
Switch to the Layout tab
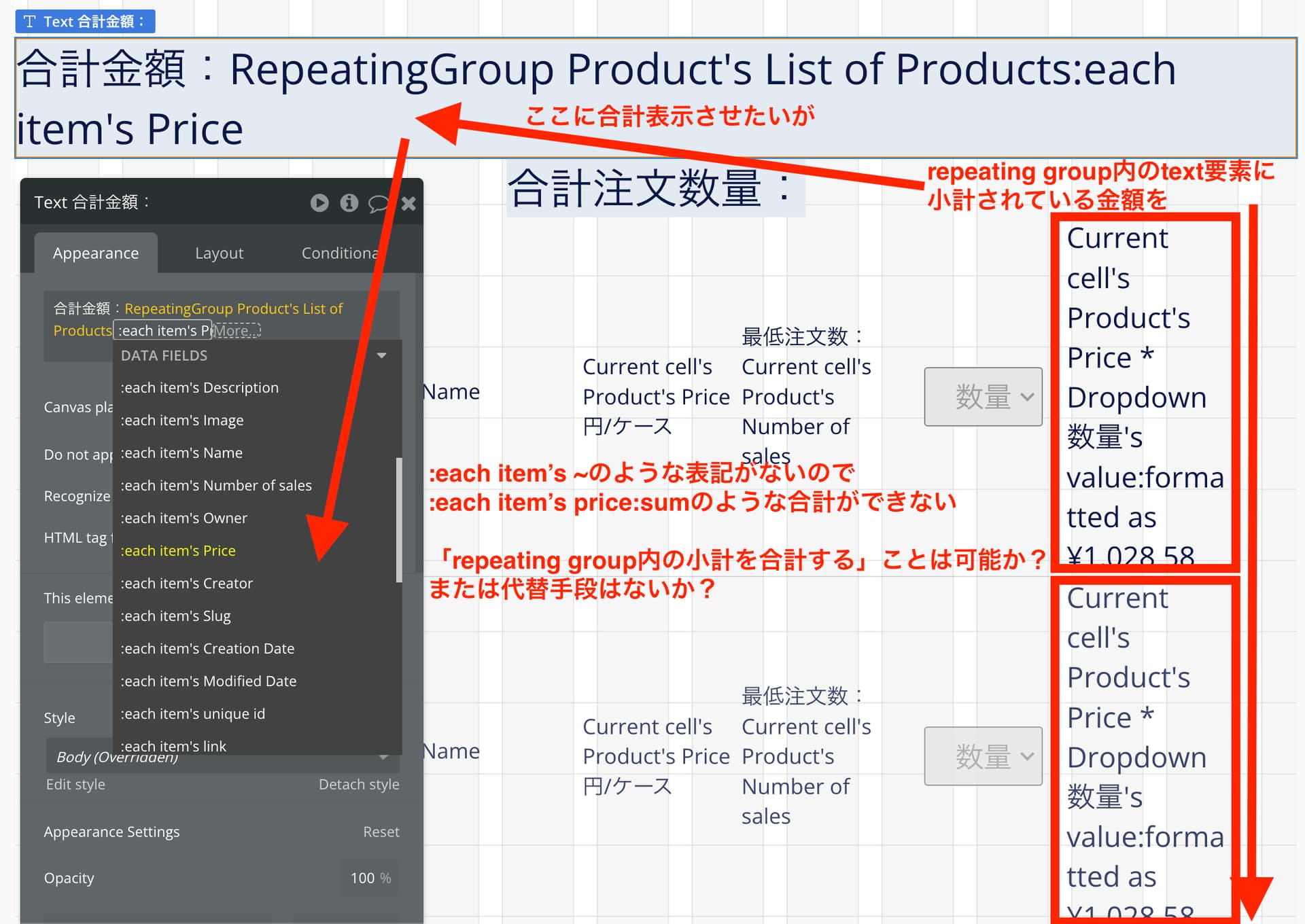(x=219, y=253)
